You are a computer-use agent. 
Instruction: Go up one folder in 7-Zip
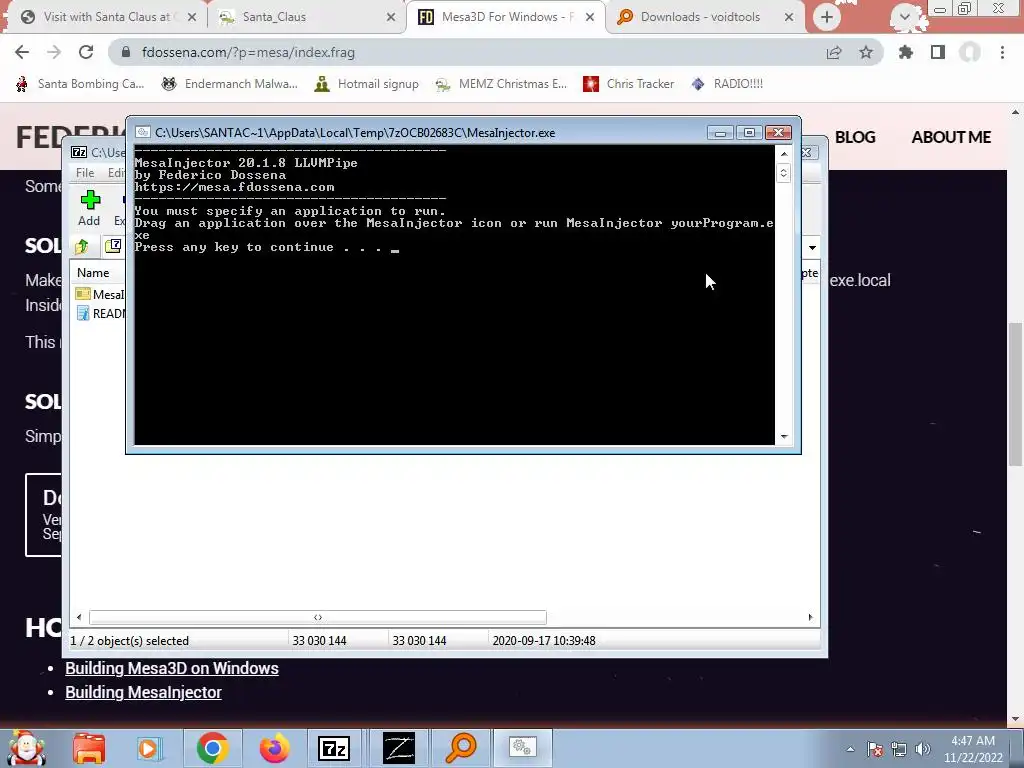(x=82, y=246)
